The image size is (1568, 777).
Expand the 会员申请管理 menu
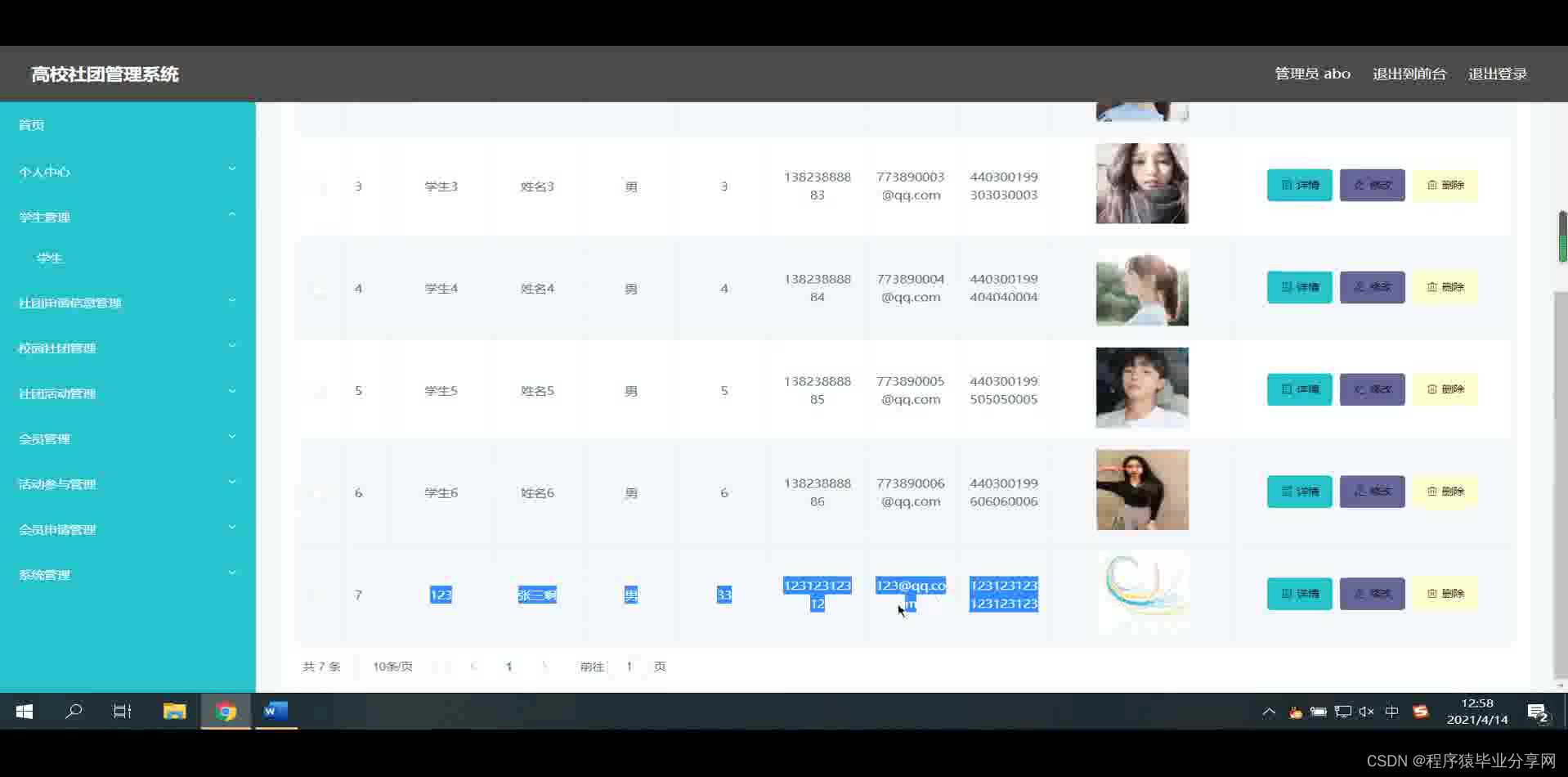128,529
